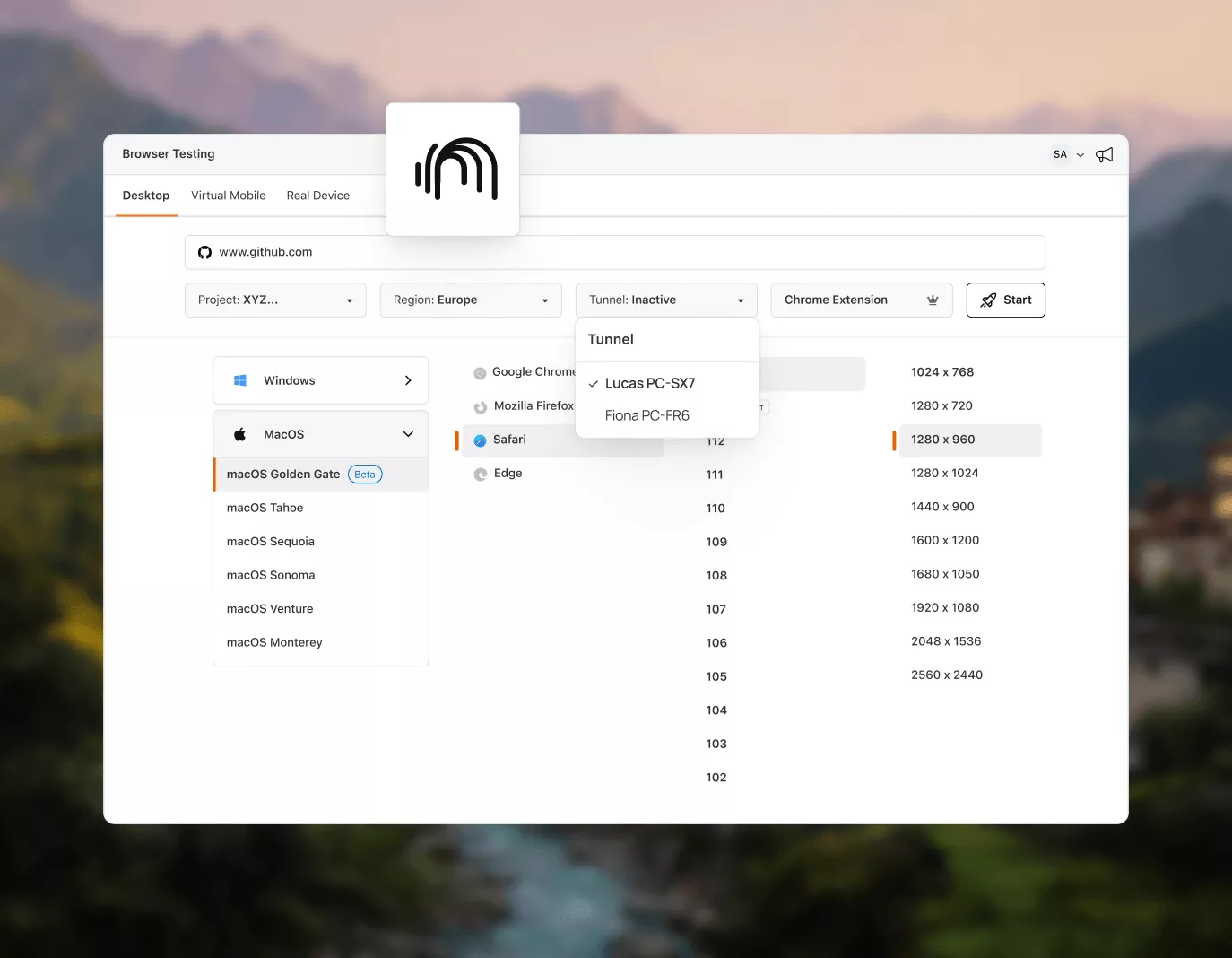Select browser version 103
This screenshot has width=1232, height=958.
tap(716, 744)
